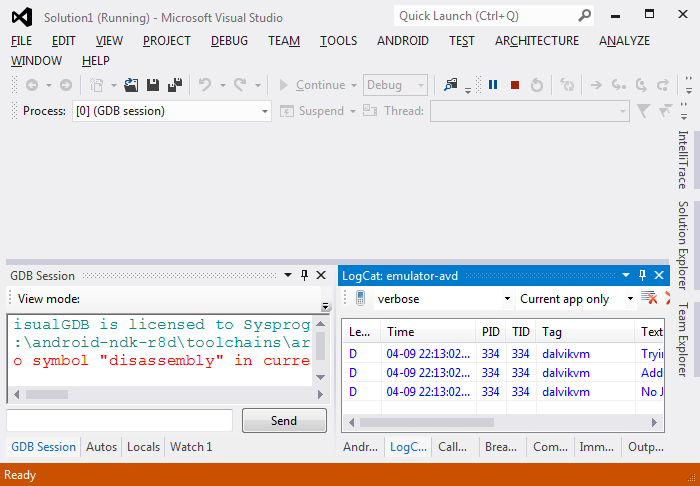Click LogCat horizontal scrollbar thumb
Image resolution: width=700 pixels, height=486 pixels.
click(427, 422)
